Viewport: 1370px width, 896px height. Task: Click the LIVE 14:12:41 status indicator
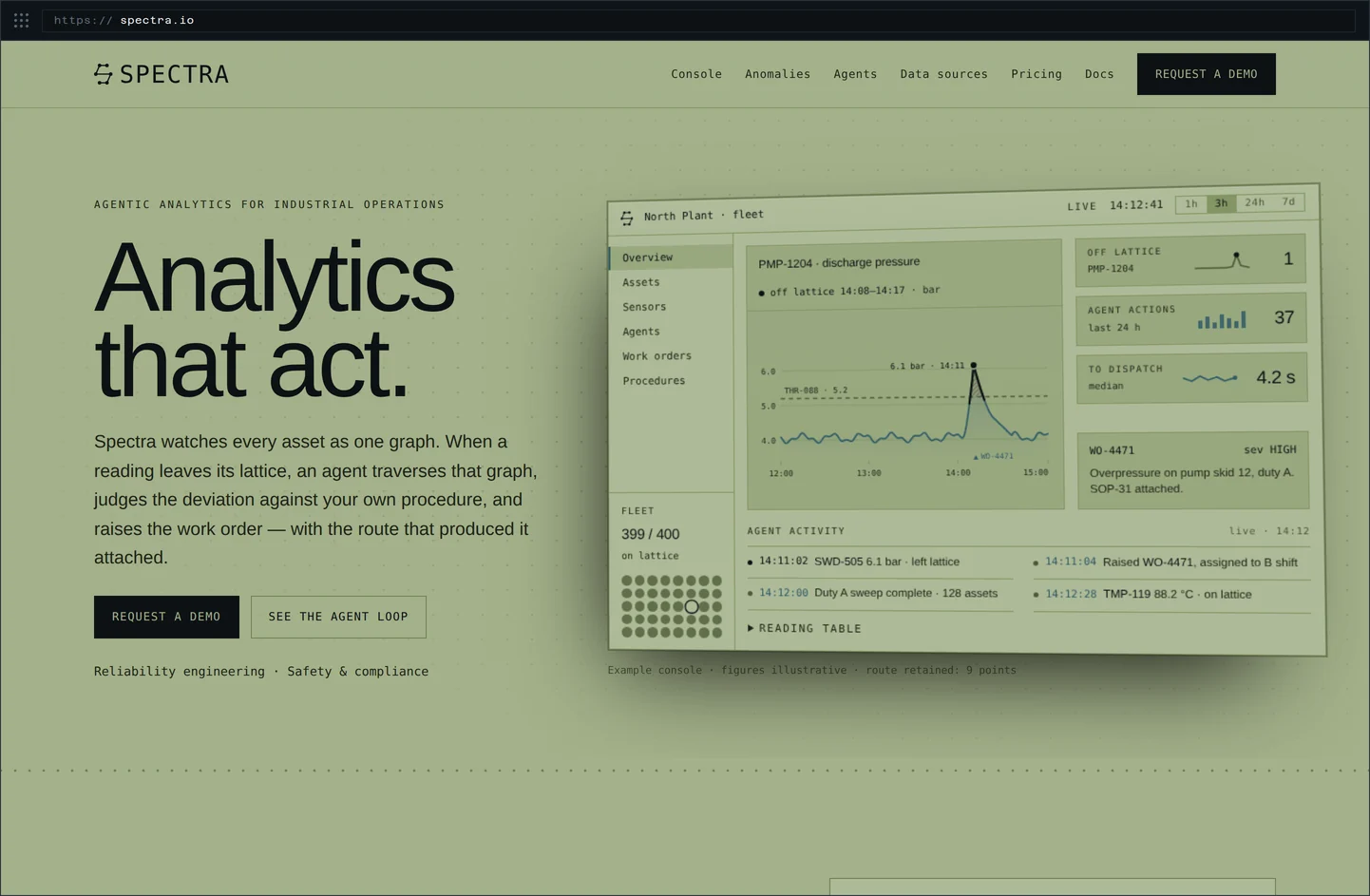(x=1114, y=205)
